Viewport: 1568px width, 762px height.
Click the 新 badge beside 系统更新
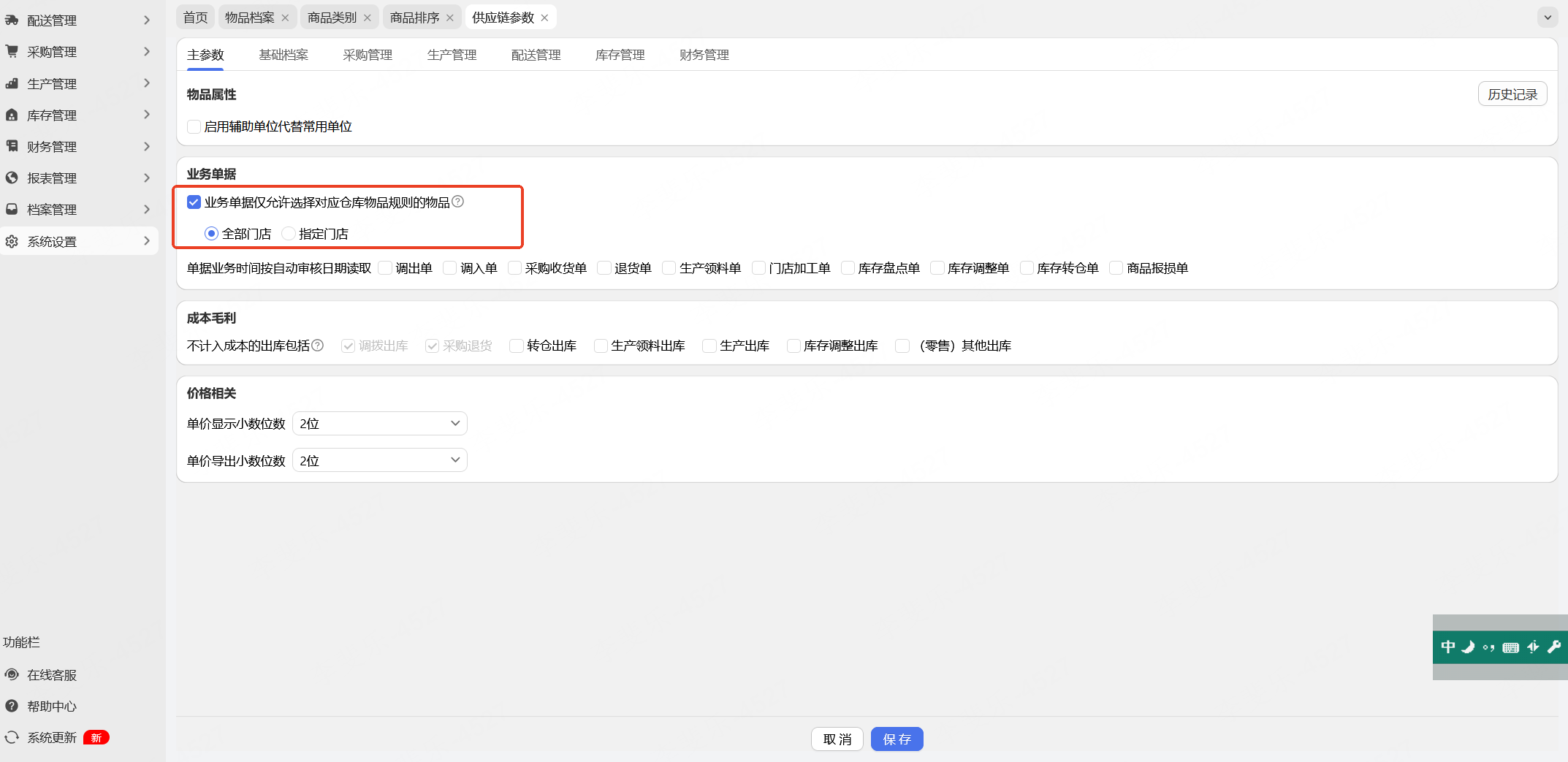point(96,738)
